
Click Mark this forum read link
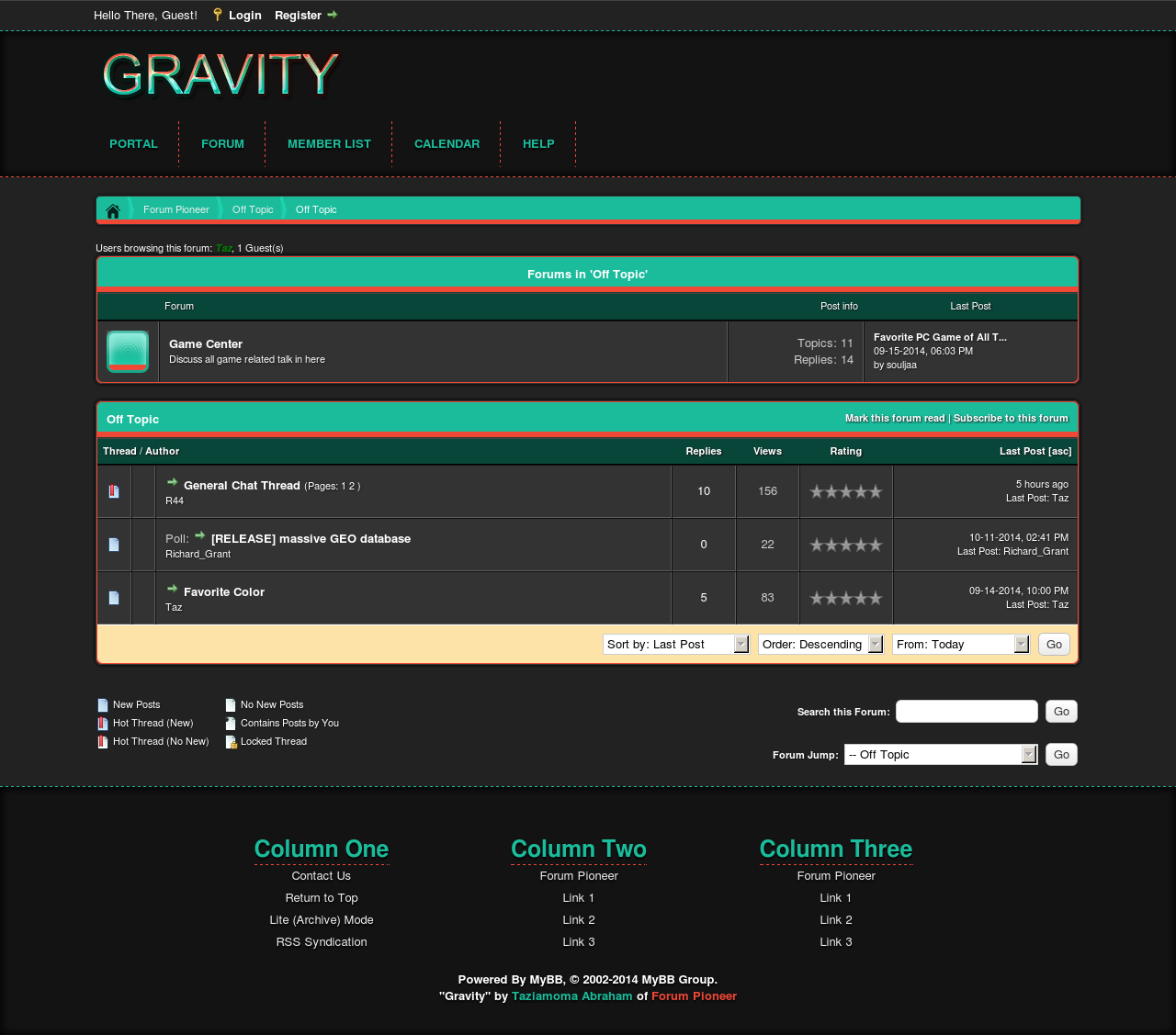pyautogui.click(x=894, y=419)
